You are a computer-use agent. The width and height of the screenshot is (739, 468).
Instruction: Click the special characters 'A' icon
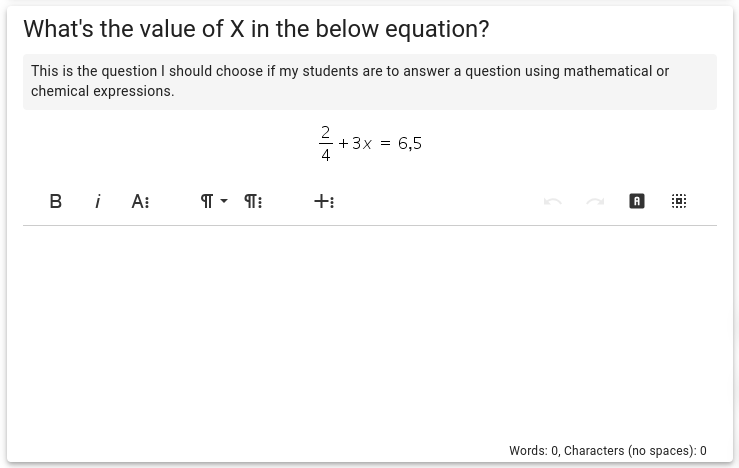pyautogui.click(x=637, y=201)
